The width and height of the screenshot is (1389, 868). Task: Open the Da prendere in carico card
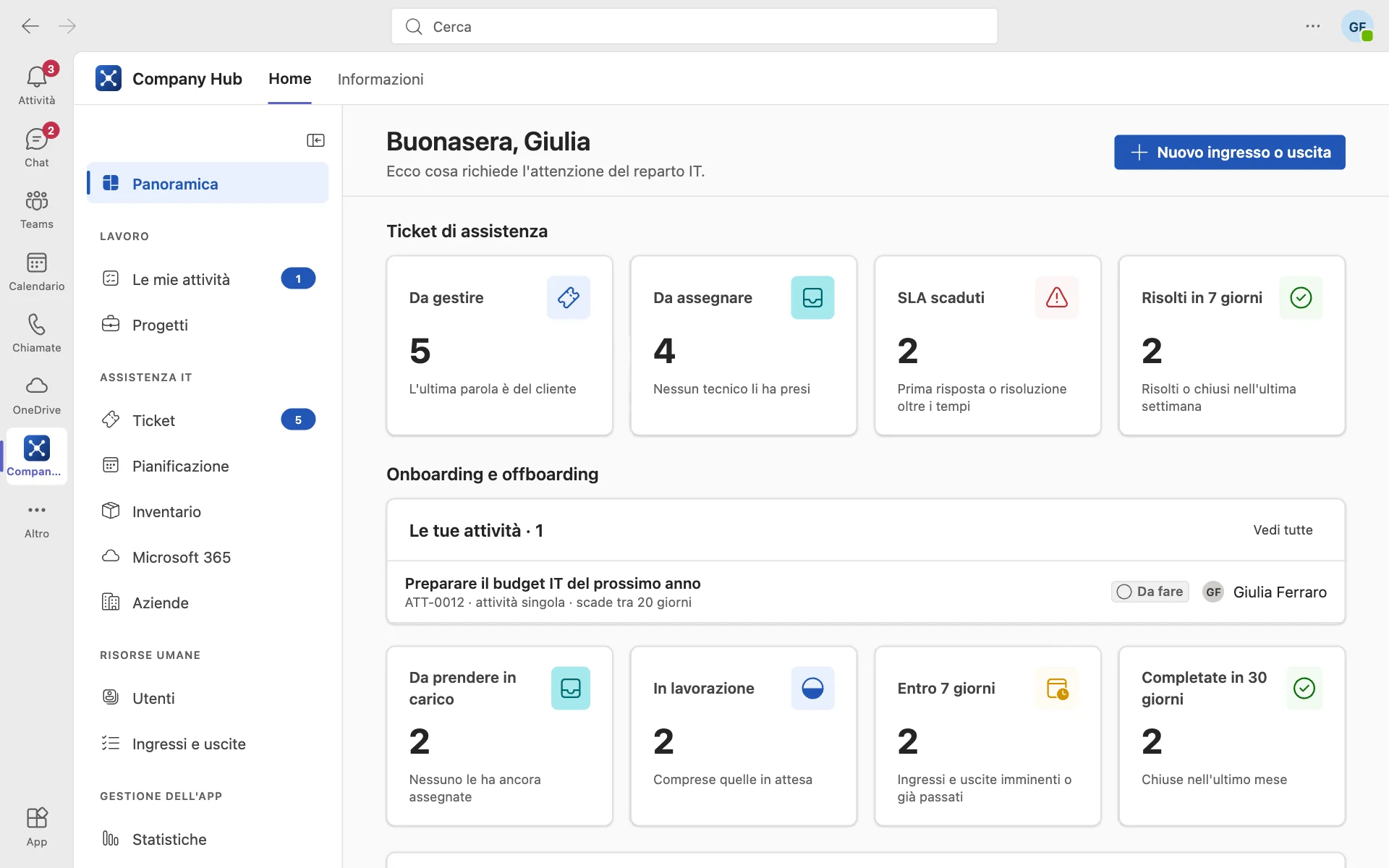tap(499, 736)
